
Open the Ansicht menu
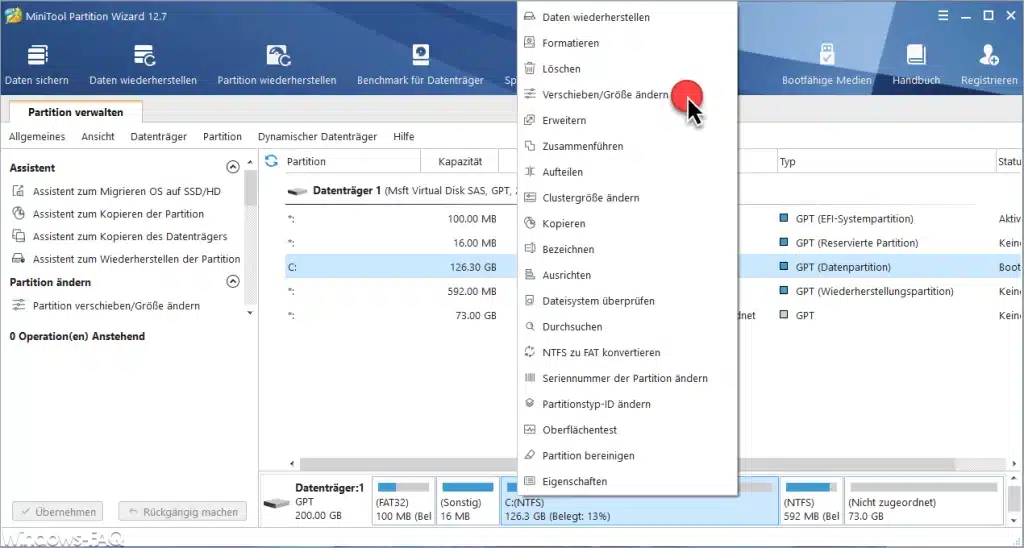[98, 137]
